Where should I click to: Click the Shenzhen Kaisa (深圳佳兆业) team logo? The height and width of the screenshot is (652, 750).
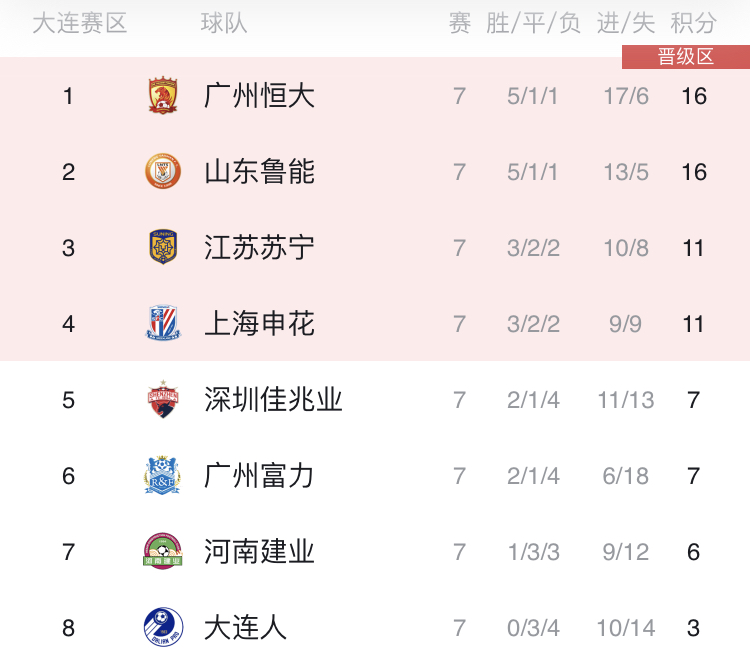163,399
